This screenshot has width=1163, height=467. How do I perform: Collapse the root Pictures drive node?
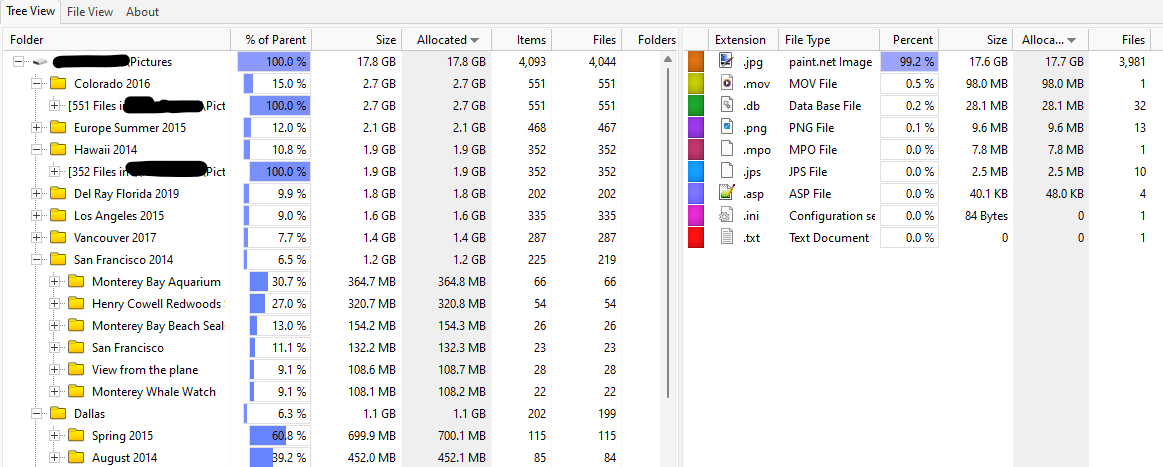coord(19,62)
